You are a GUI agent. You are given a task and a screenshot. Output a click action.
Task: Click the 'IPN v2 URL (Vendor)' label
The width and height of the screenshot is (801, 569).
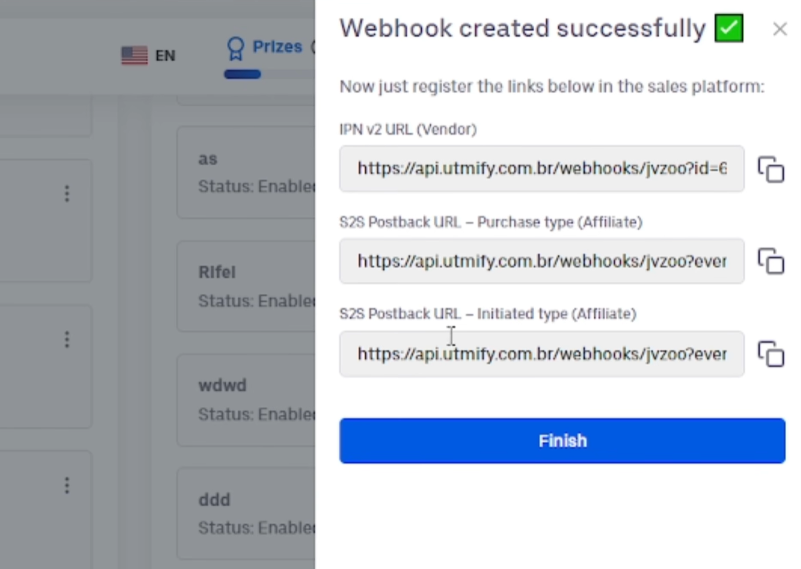click(408, 130)
